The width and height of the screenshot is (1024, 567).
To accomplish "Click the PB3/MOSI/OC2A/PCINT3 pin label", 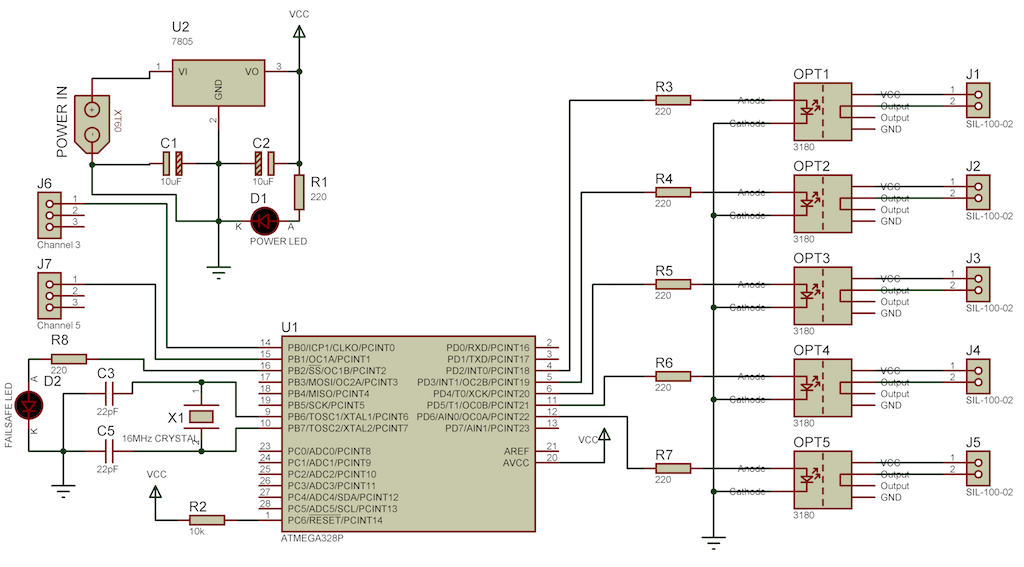I will (x=343, y=382).
